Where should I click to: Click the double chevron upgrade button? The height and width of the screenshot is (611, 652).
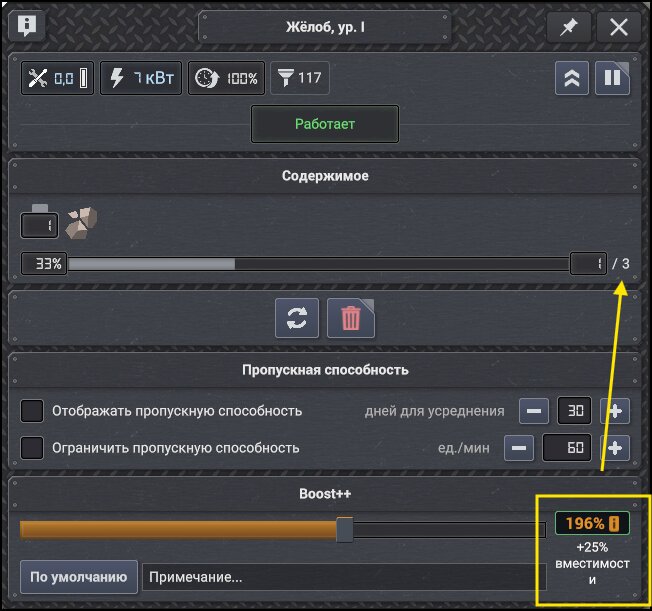572,78
